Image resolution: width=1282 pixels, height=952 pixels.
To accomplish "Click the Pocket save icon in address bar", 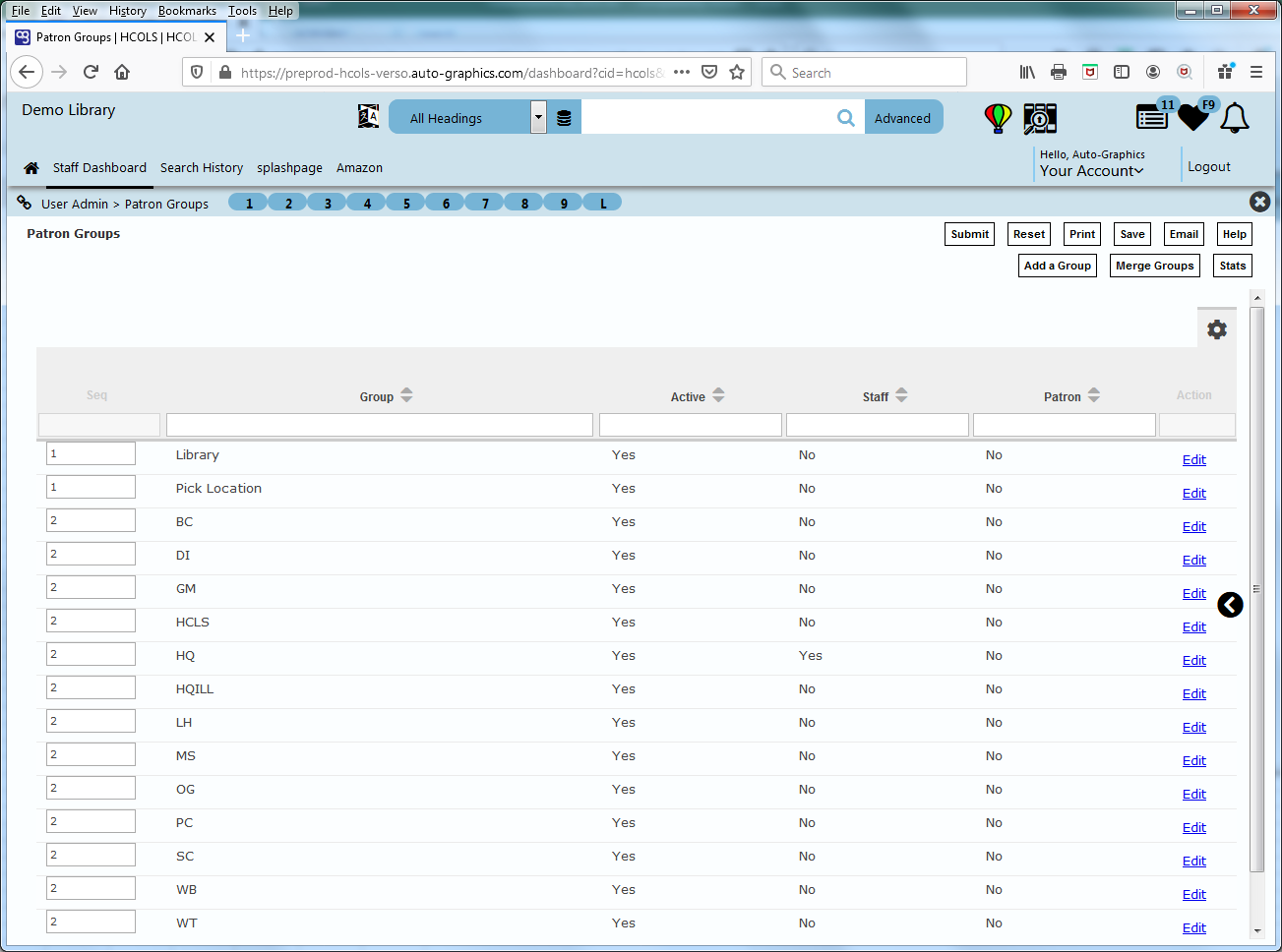I will [709, 72].
